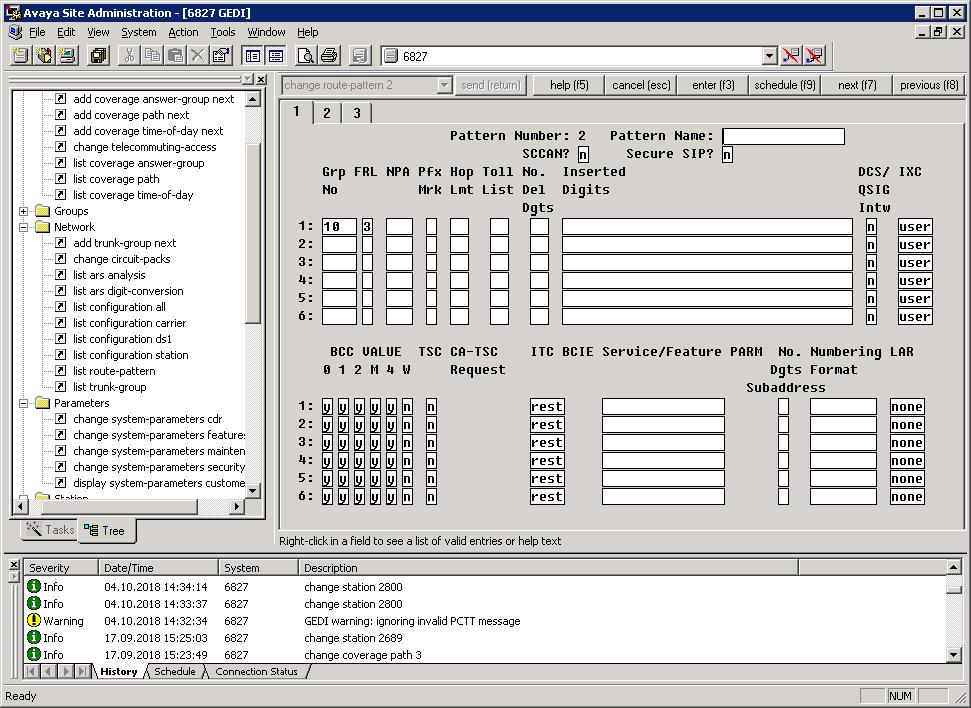The height and width of the screenshot is (708, 971).
Task: Expand the Groups folder
Action: (24, 211)
